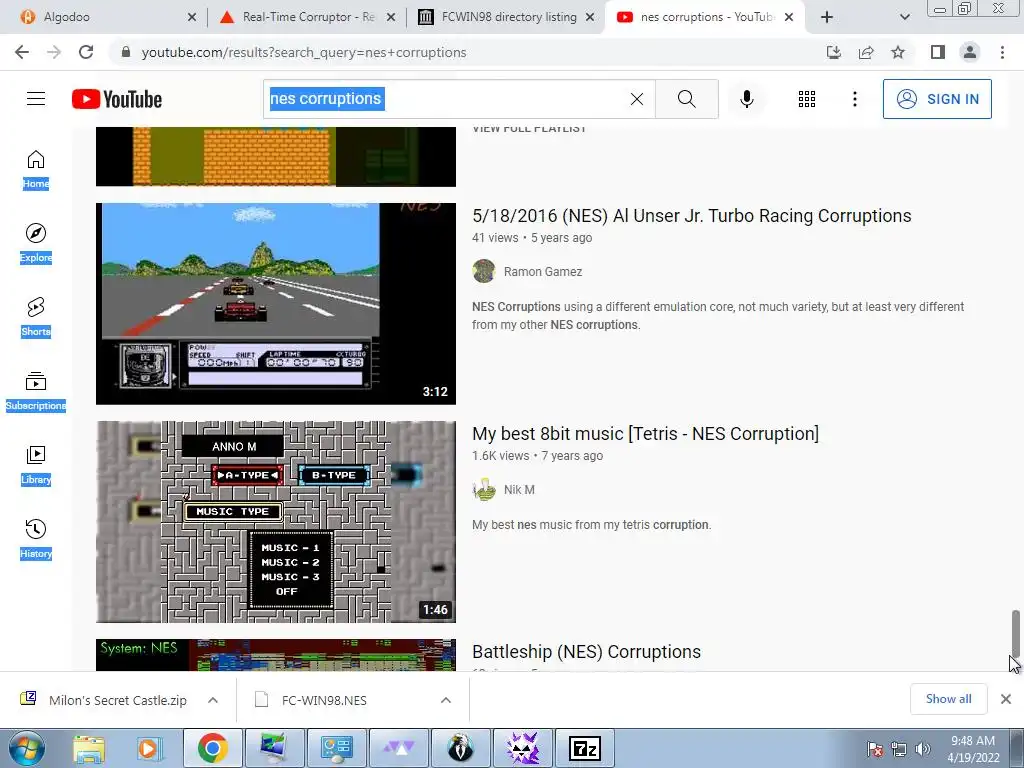Close the FCWIN98 directory listing tab

point(590,17)
